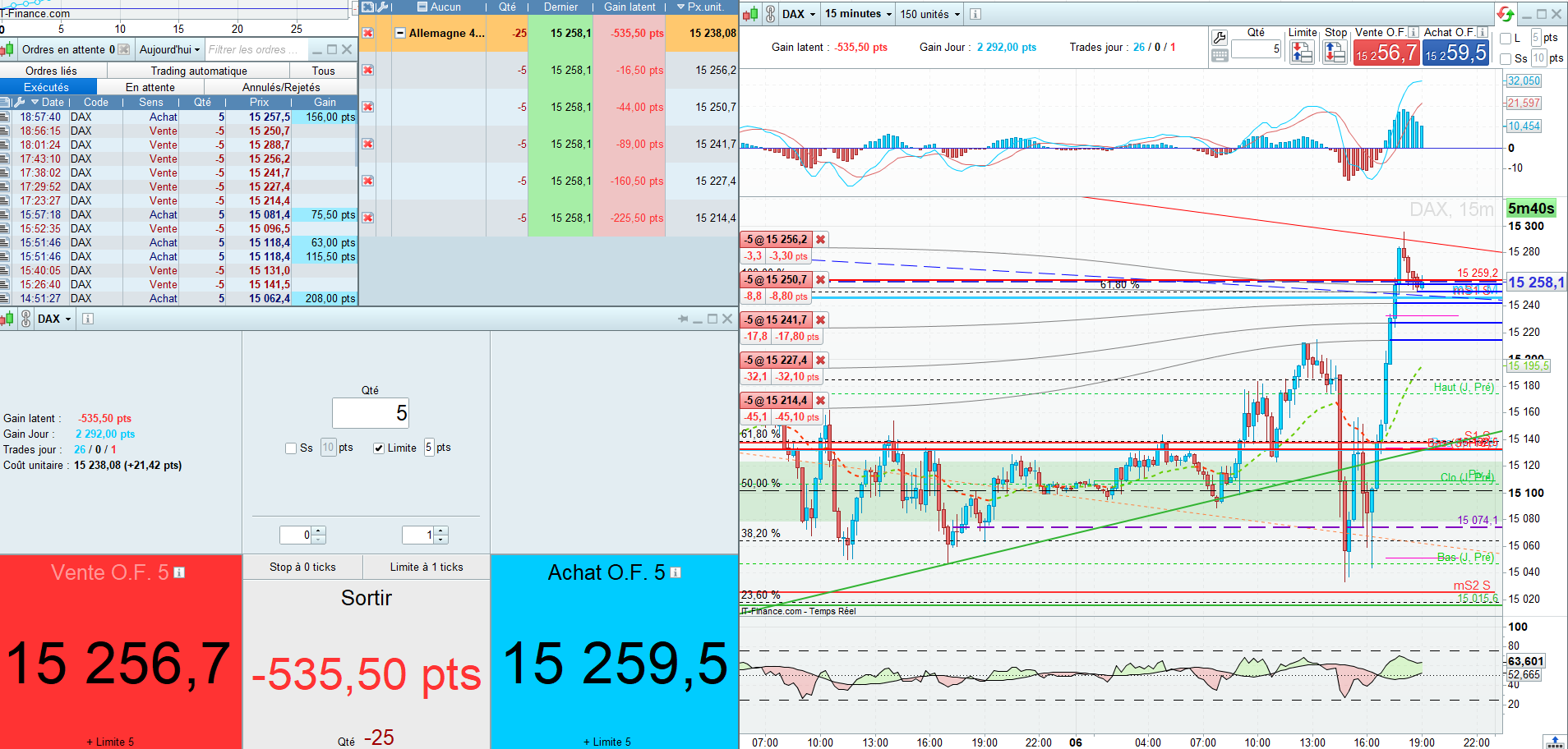Click the green-red refresh arrows icon
Viewport: 1568px width, 749px height.
coord(1505,14)
